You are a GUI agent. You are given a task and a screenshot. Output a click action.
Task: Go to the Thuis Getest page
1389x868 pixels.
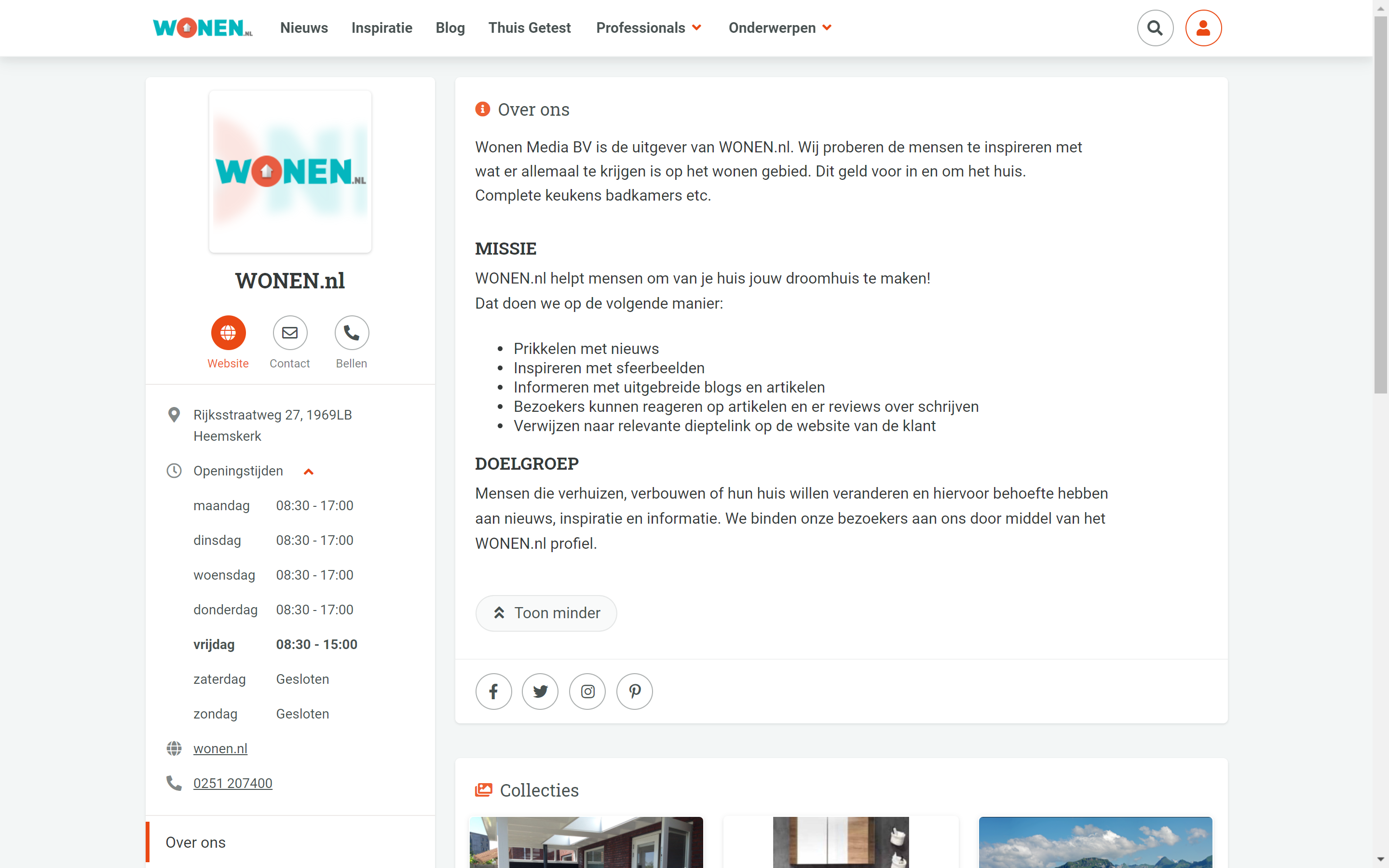coord(529,27)
